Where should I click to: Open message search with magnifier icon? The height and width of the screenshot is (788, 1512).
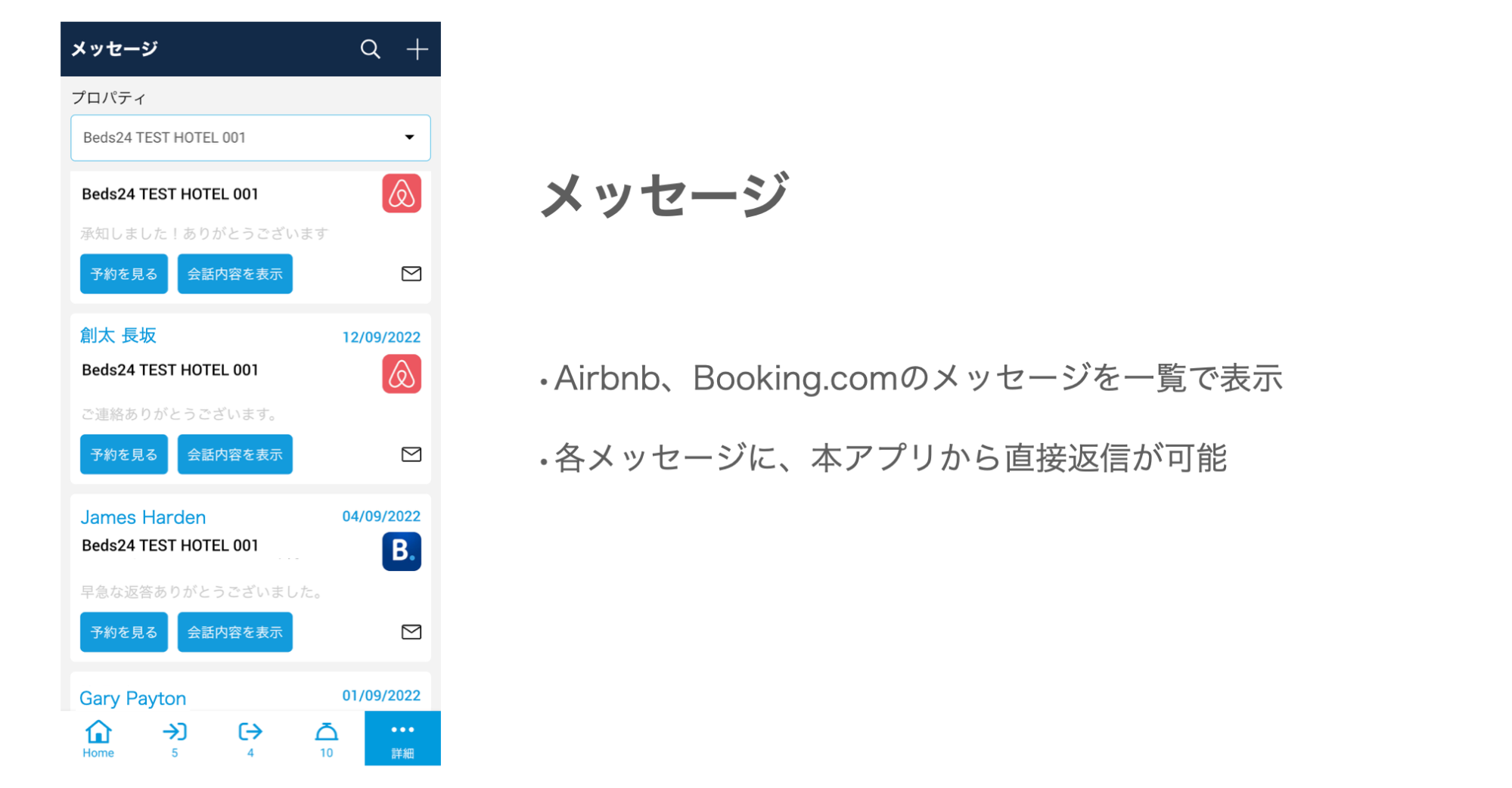370,49
